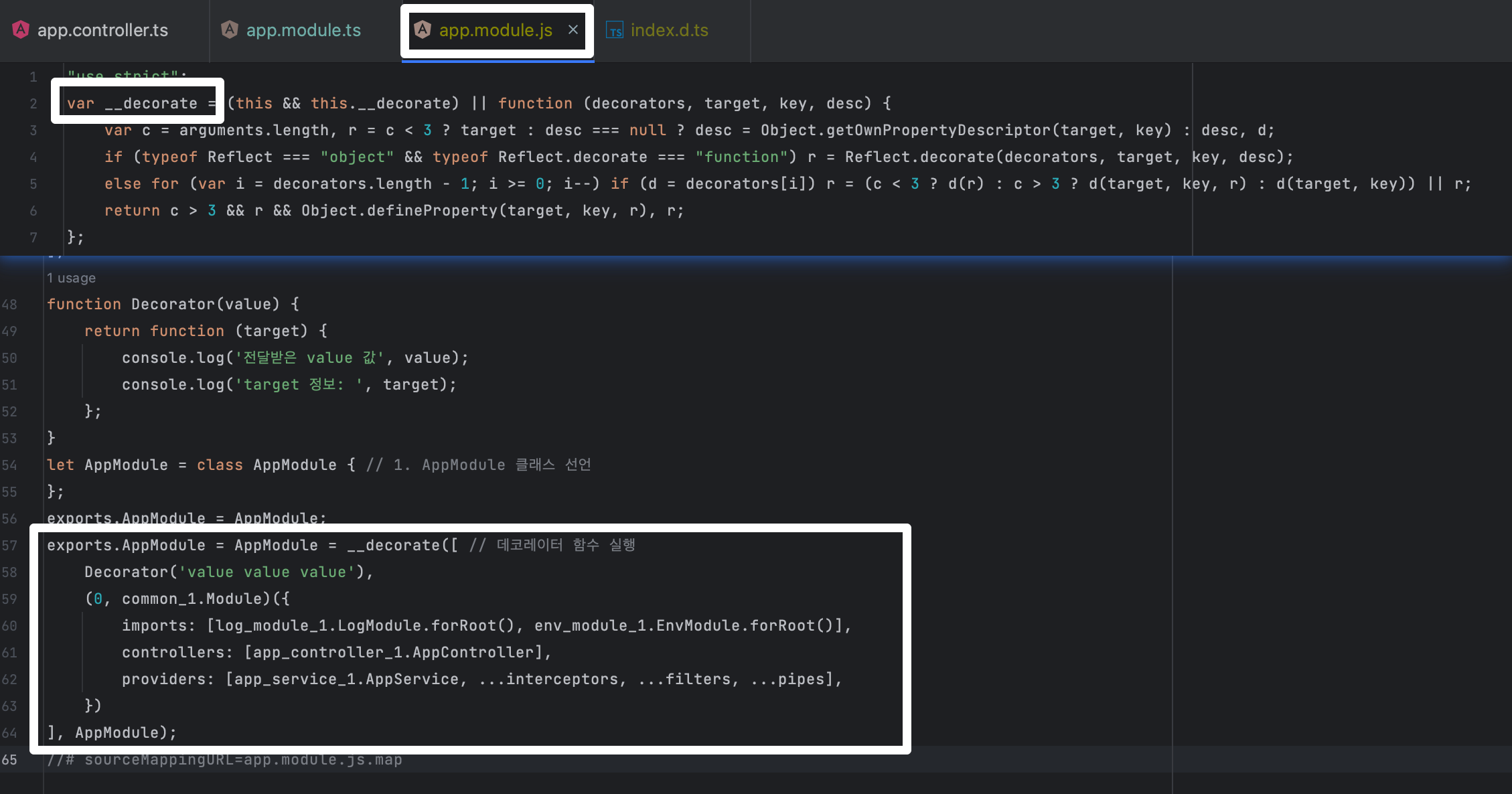Place cursor on 'Decorator' function name on line 48
The height and width of the screenshot is (794, 1512).
pos(173,304)
